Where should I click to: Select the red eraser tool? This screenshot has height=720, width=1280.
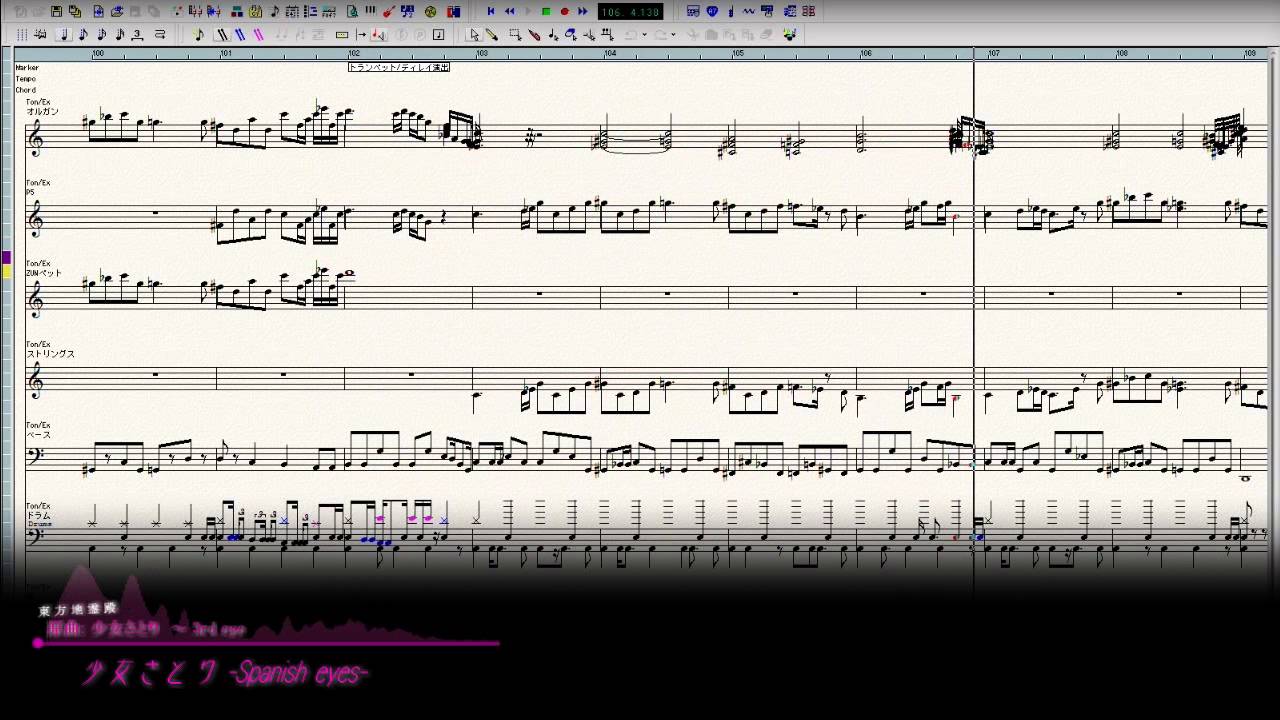(534, 34)
